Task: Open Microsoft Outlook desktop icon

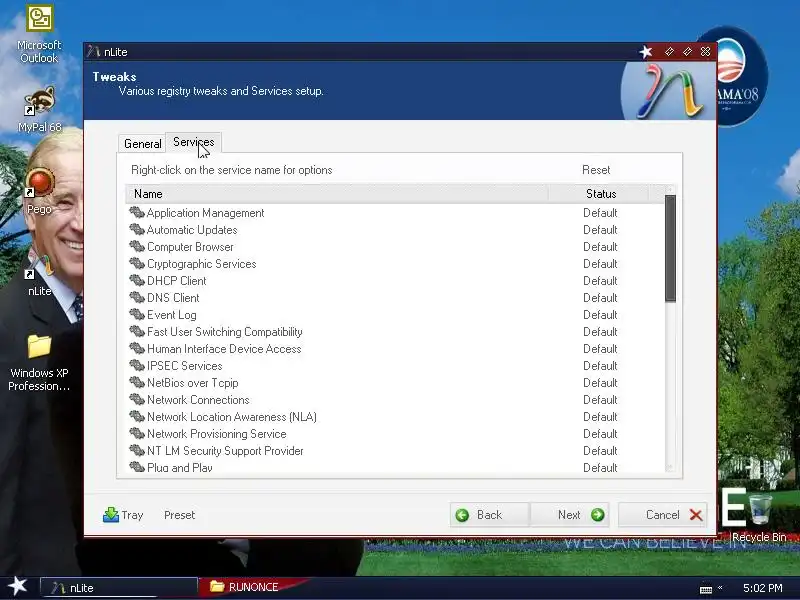Action: click(39, 34)
